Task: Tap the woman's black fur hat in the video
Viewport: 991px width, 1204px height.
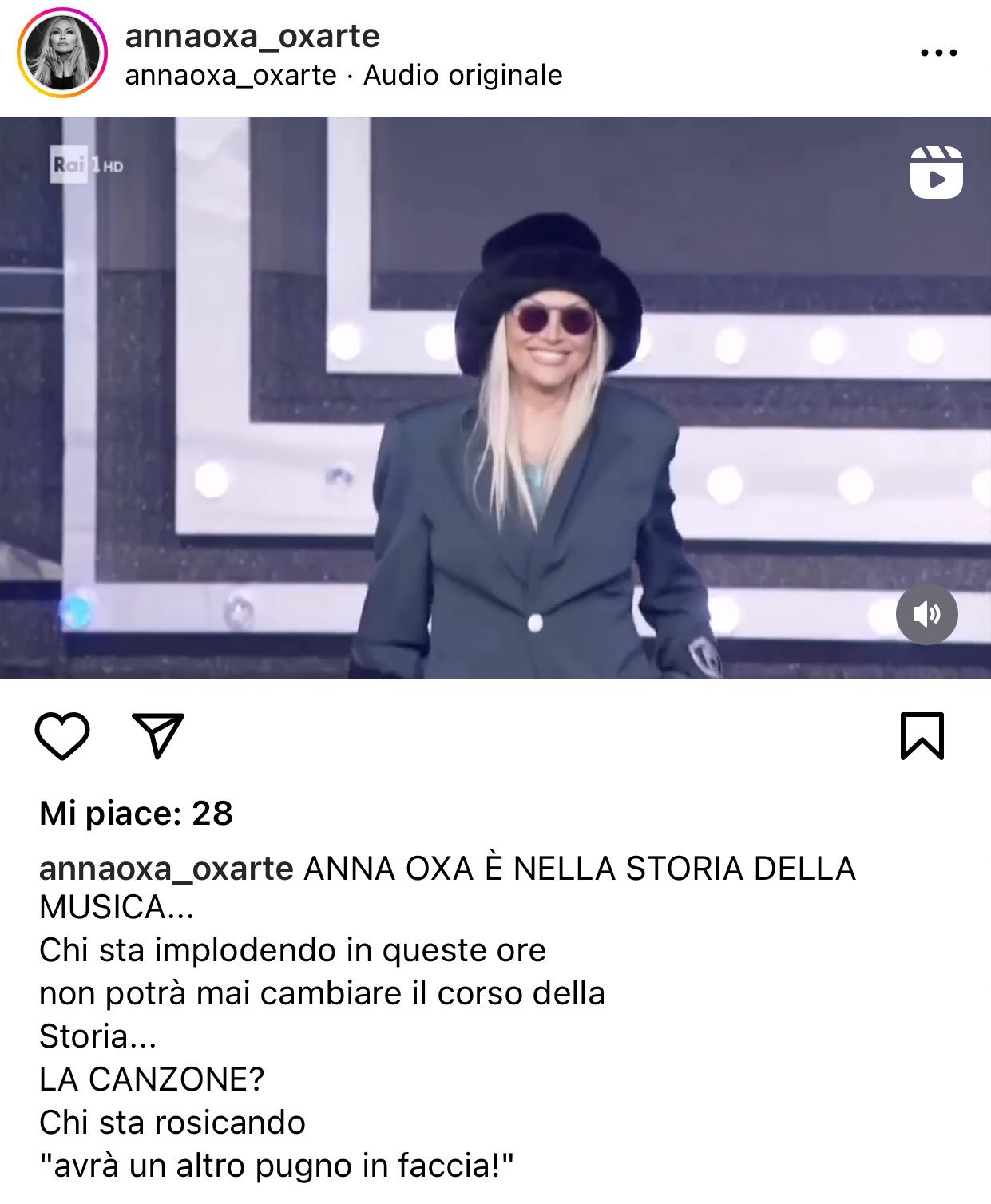Action: tap(548, 279)
